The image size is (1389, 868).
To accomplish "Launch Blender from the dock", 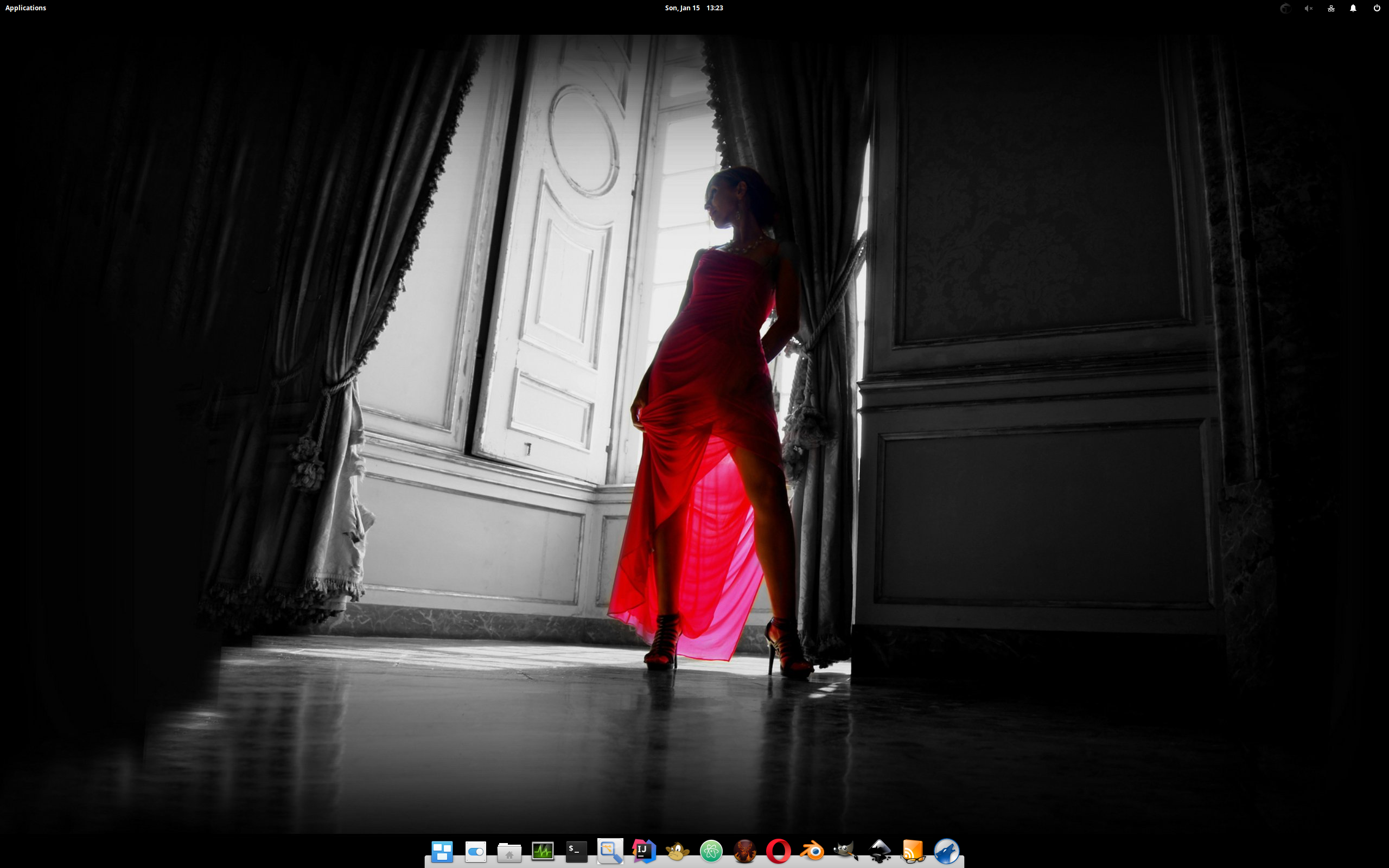I will point(812,851).
